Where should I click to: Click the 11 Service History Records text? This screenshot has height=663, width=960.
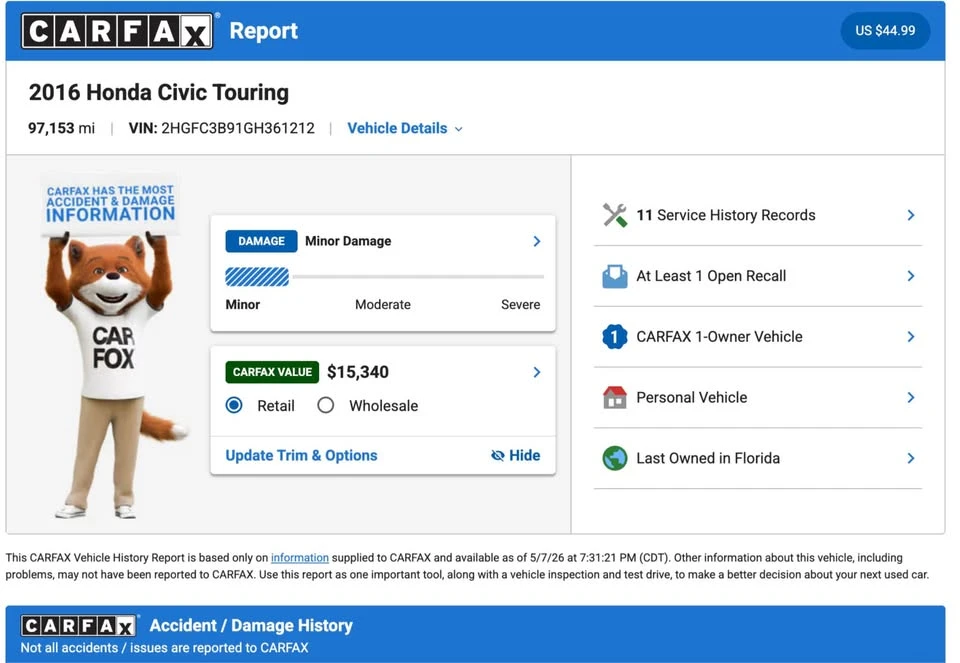click(x=726, y=215)
